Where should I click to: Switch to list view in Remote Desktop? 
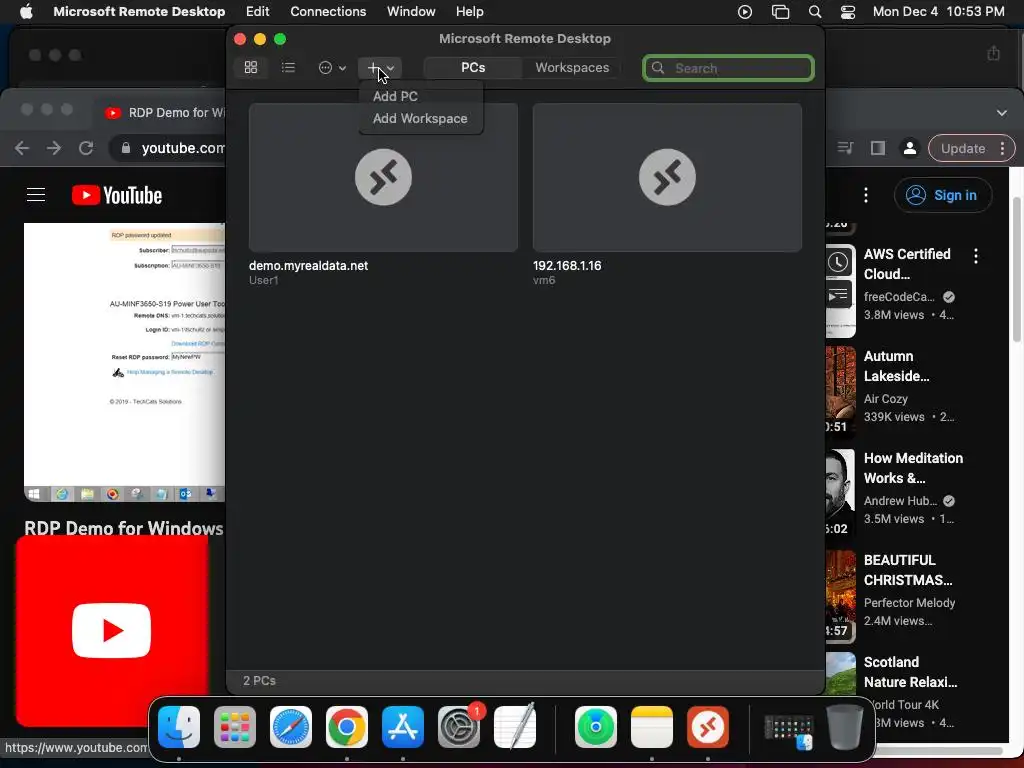[288, 67]
